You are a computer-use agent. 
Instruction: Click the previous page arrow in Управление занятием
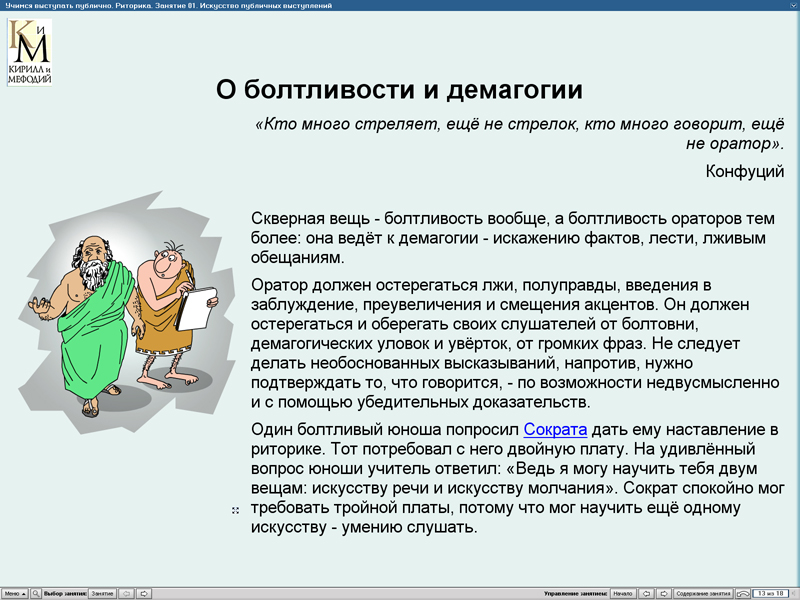[x=645, y=593]
